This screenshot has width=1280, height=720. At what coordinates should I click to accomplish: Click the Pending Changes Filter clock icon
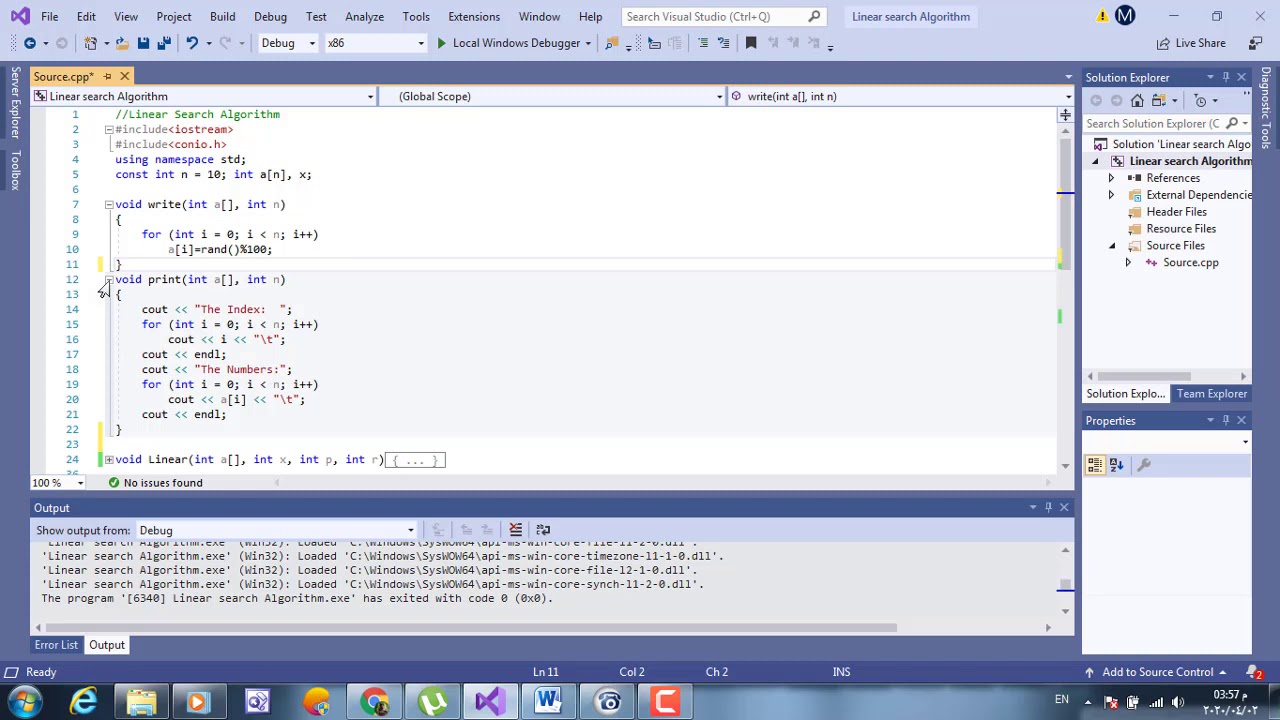(1201, 100)
